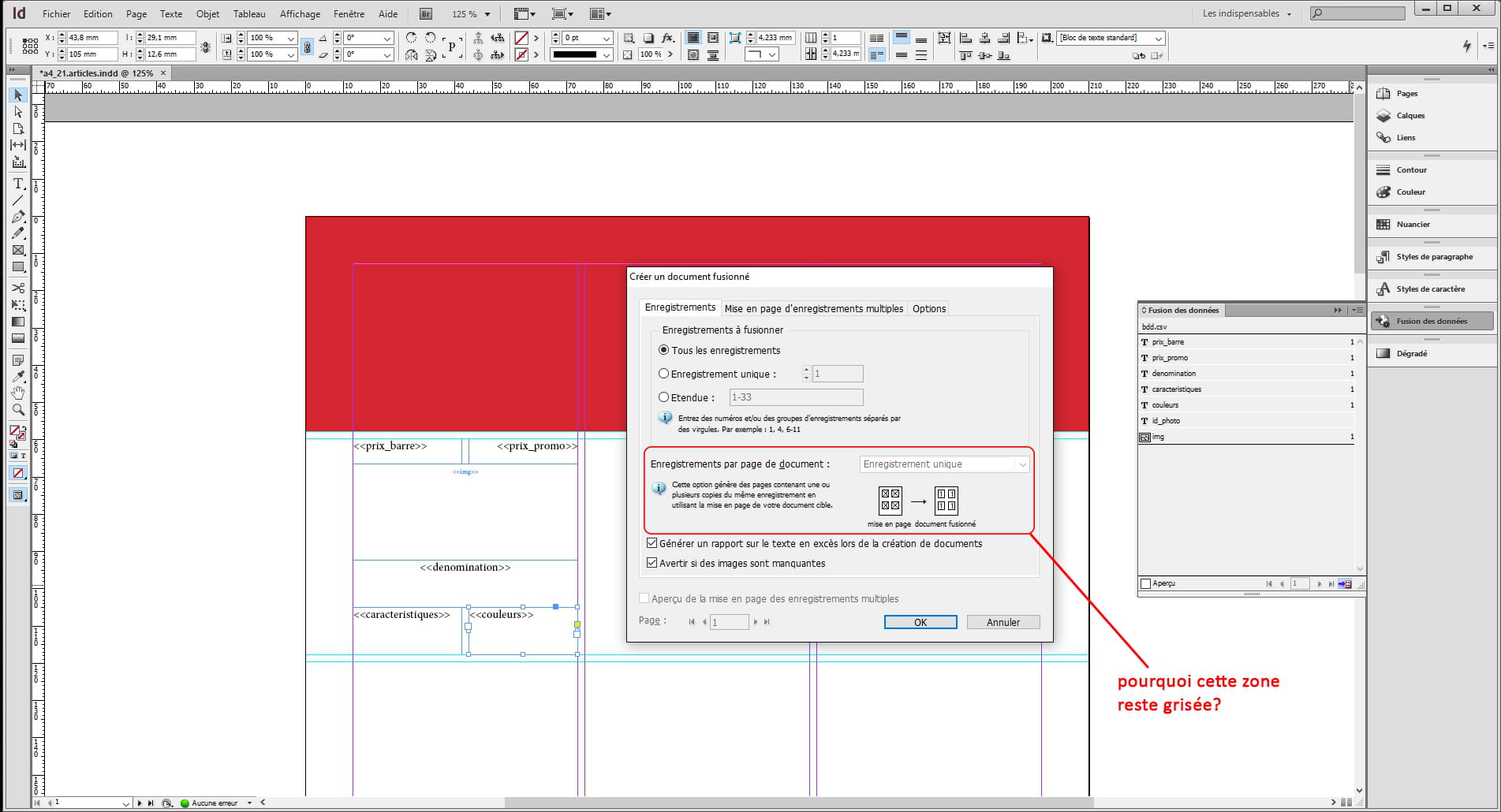
Task: Open Adobe Bridge via Br icon
Action: (426, 13)
